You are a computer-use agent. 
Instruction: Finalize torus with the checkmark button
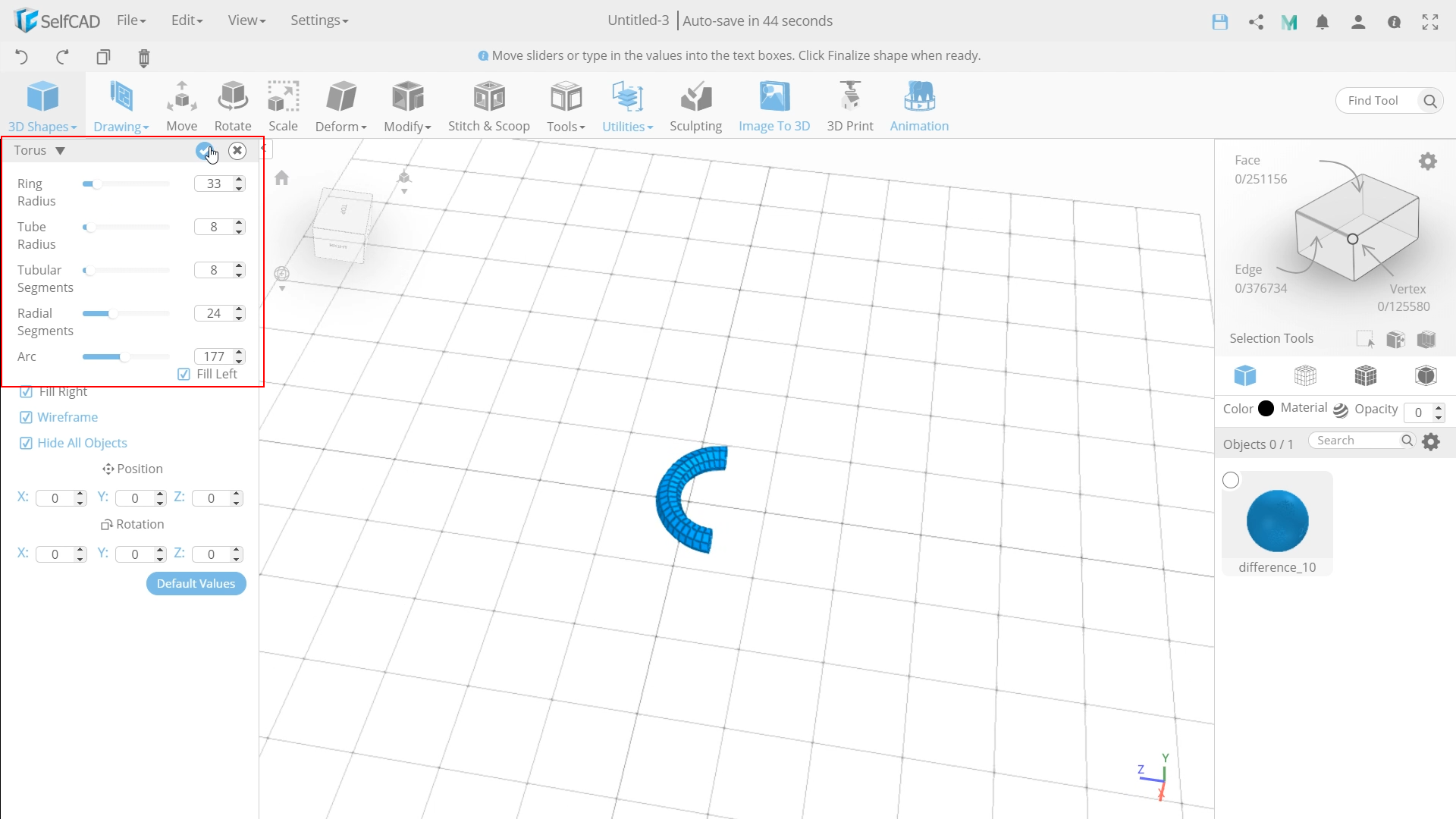point(204,150)
